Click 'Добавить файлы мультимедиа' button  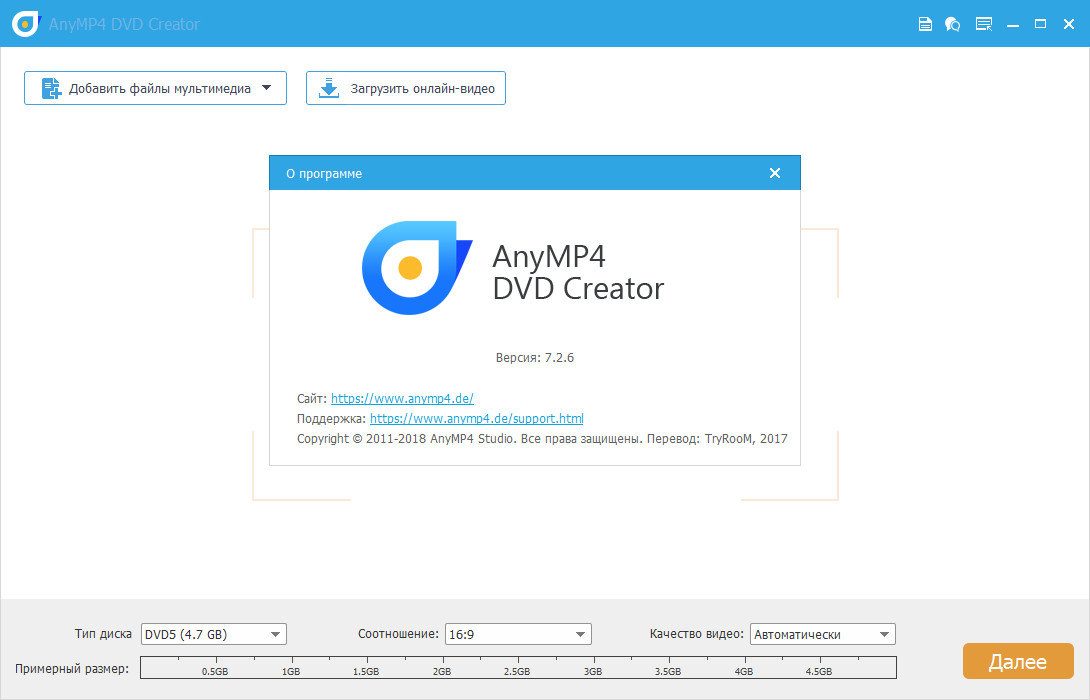pos(155,88)
